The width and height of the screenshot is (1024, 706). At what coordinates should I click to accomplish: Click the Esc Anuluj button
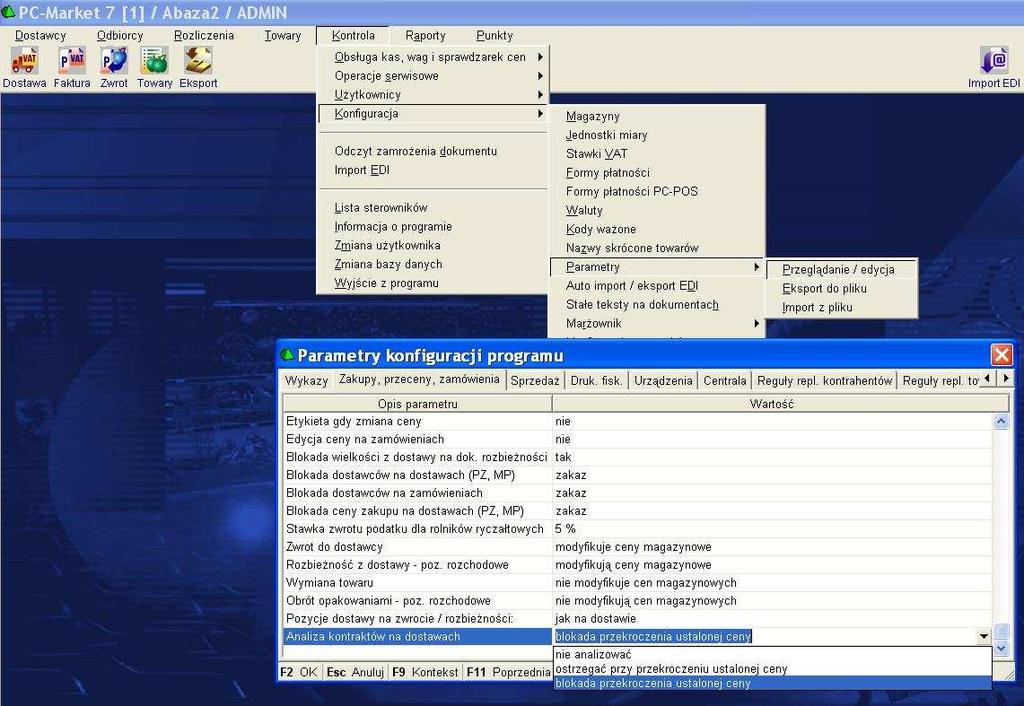(x=355, y=672)
